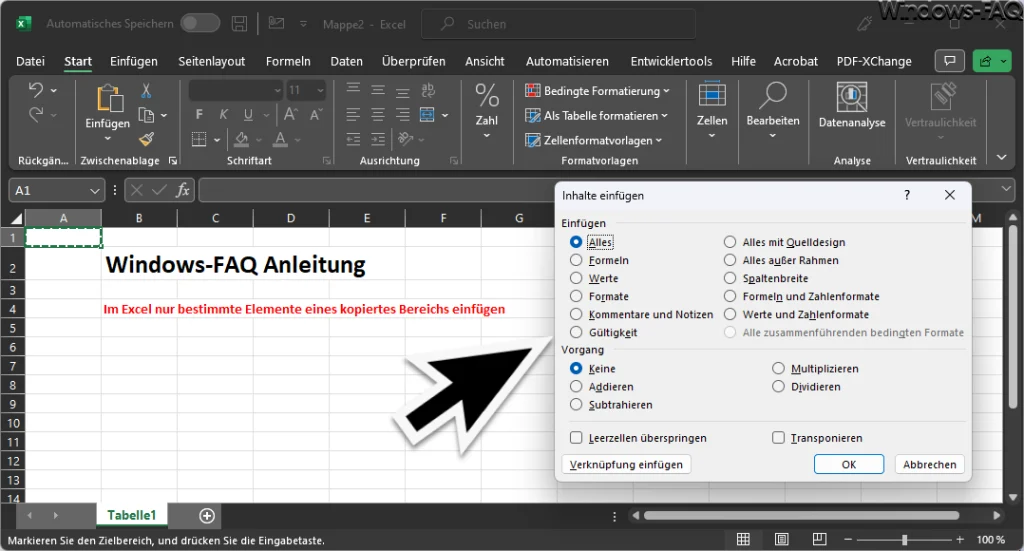Increase font size icon

[291, 115]
